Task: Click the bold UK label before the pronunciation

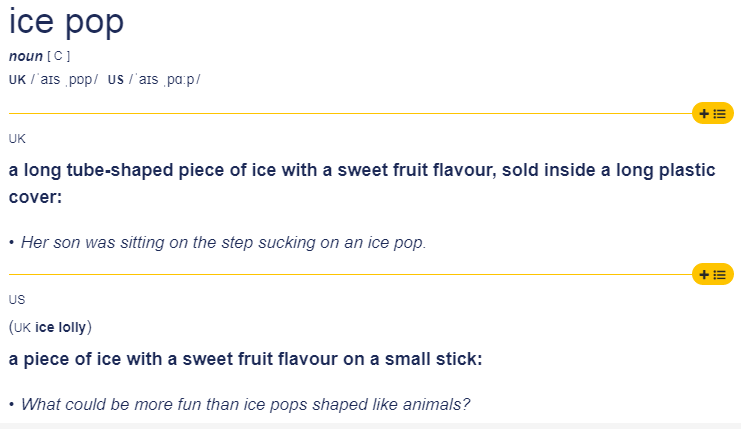Action: (17, 79)
